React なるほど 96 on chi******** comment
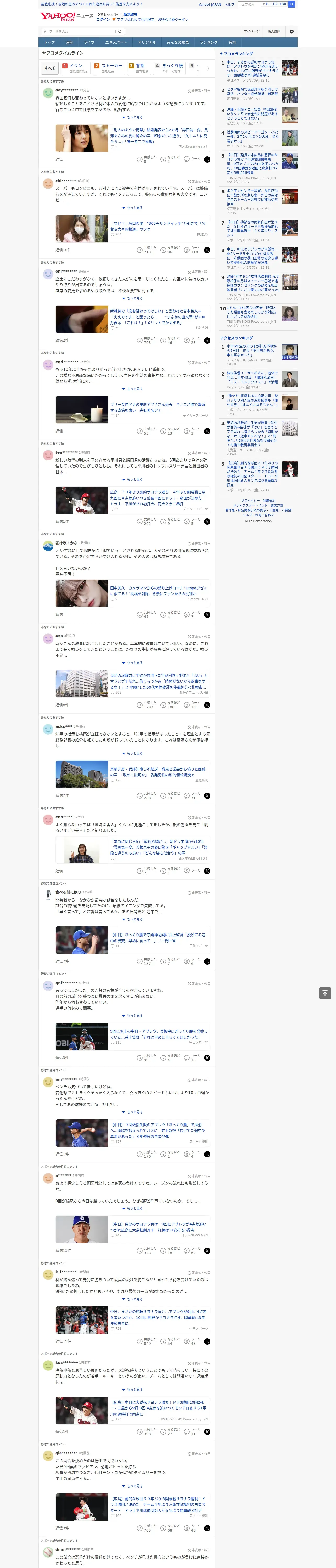This screenshot has width=336, height=1568. 170,250
